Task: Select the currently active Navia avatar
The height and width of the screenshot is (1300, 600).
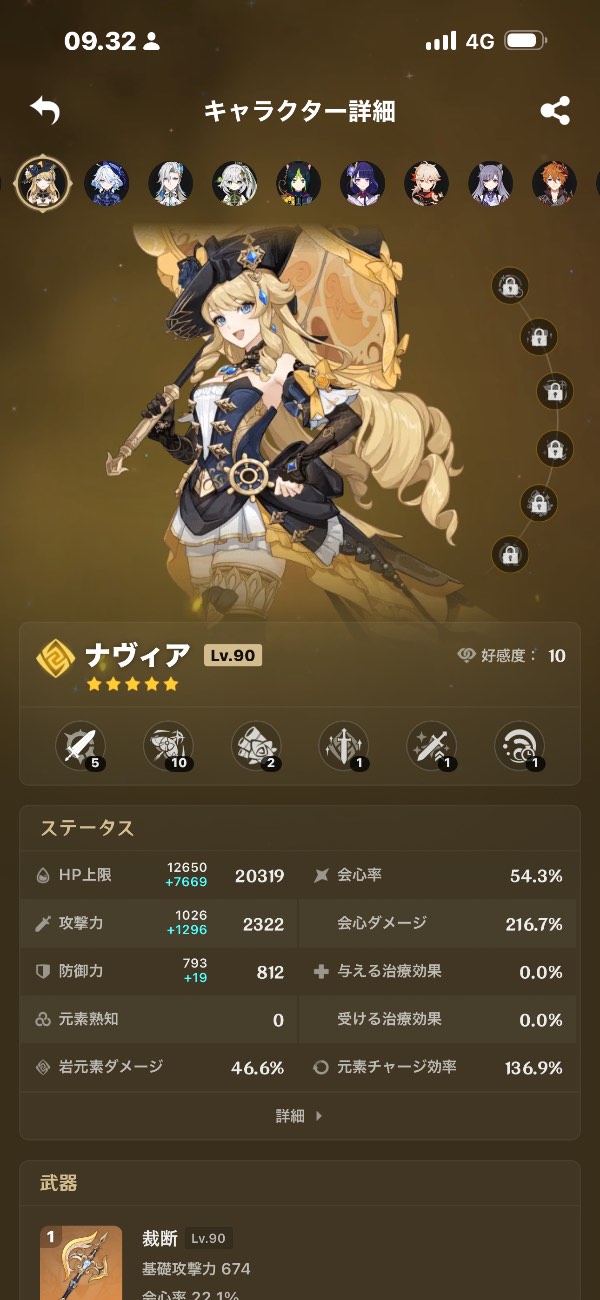Action: click(x=43, y=183)
